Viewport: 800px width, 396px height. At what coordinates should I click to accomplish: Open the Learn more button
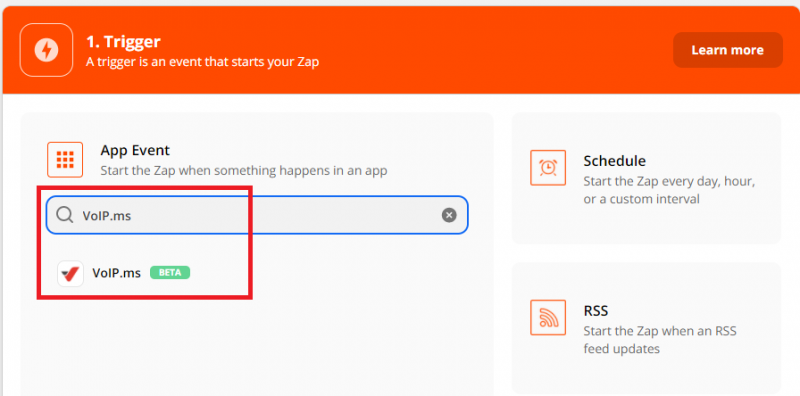[728, 50]
